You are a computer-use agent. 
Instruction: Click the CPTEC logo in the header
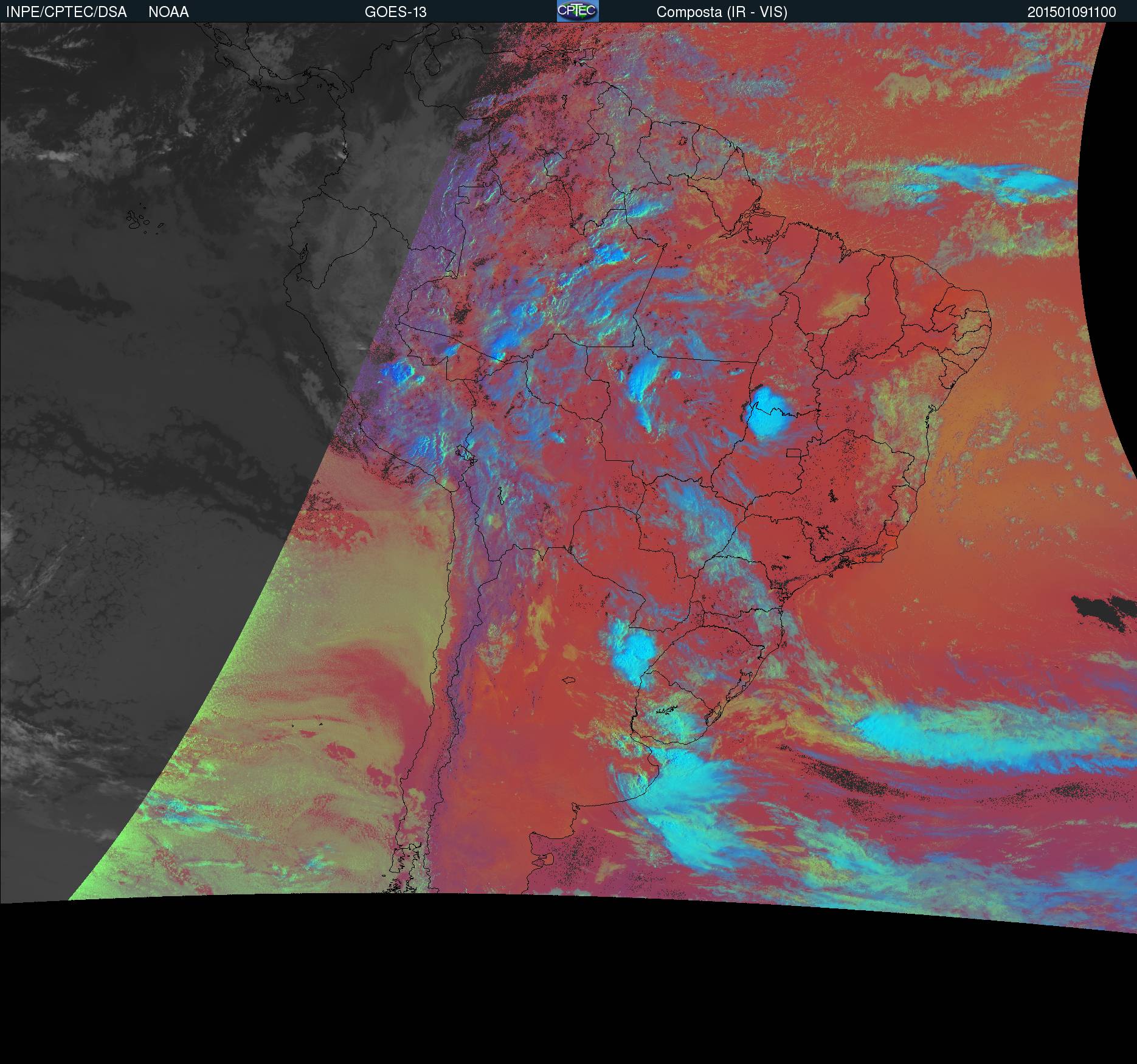pos(578,11)
